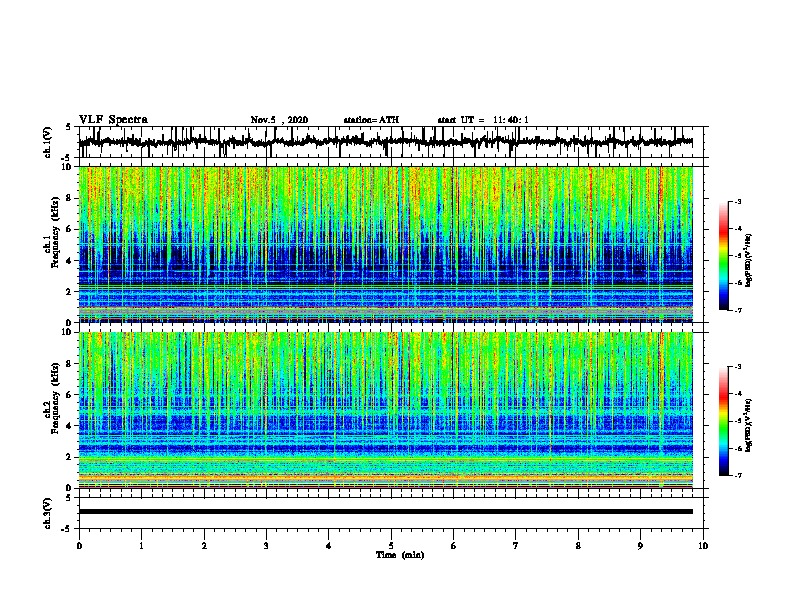Click the 'ch.3(V)' axis label

tap(48, 513)
